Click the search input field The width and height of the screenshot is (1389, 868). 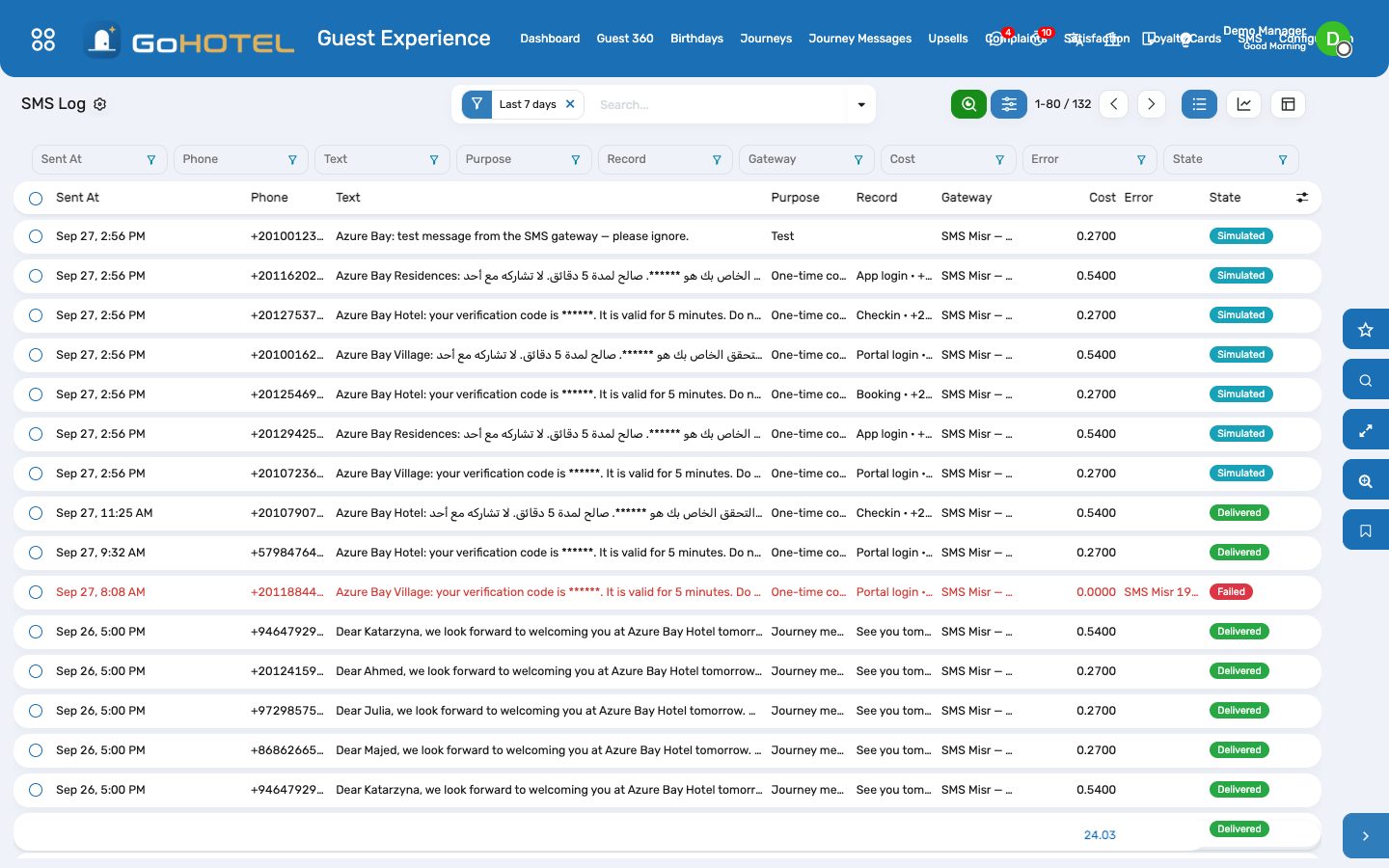[719, 104]
